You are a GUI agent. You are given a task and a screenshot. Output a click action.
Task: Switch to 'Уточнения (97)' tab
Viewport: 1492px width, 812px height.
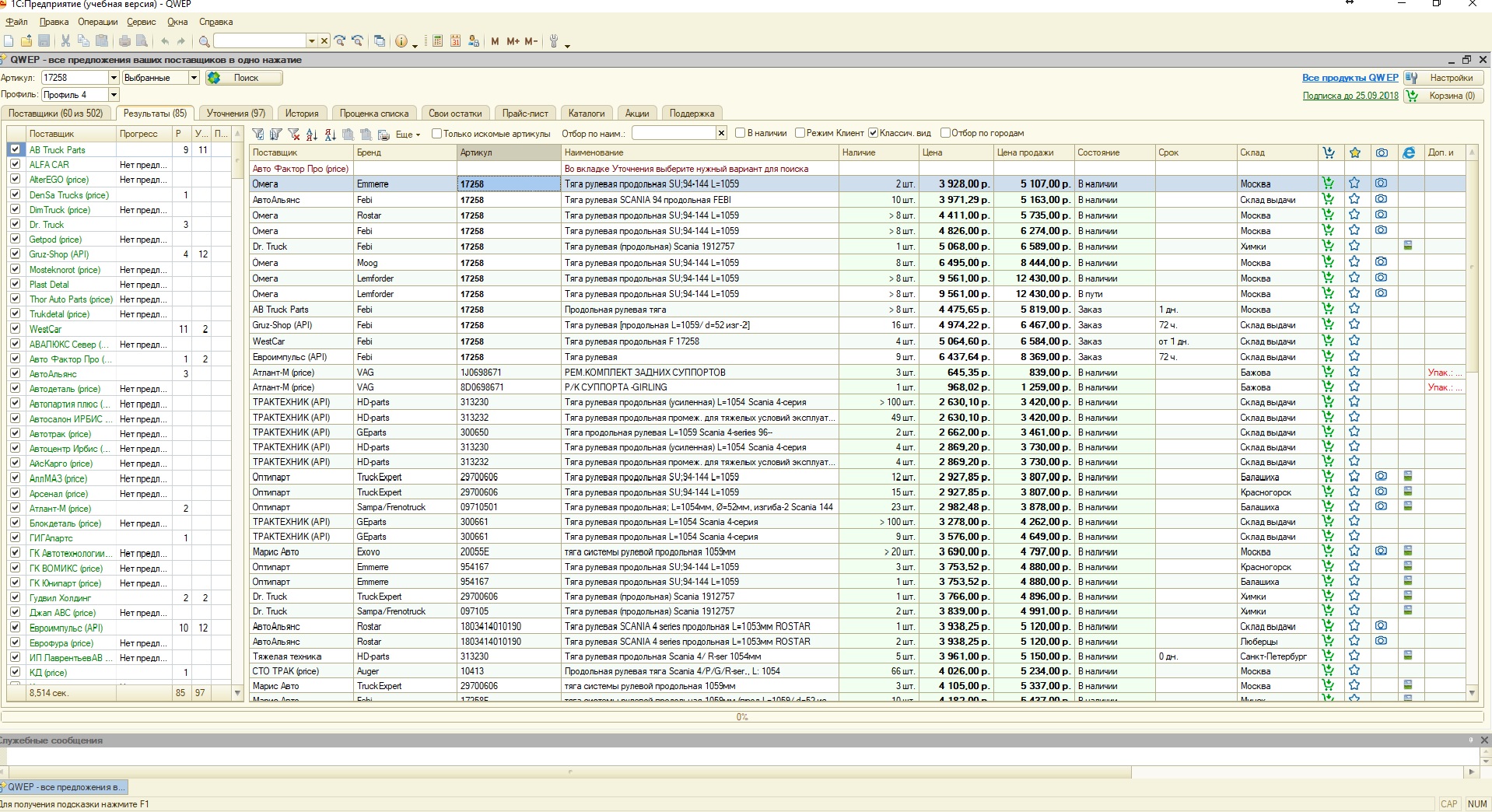236,114
